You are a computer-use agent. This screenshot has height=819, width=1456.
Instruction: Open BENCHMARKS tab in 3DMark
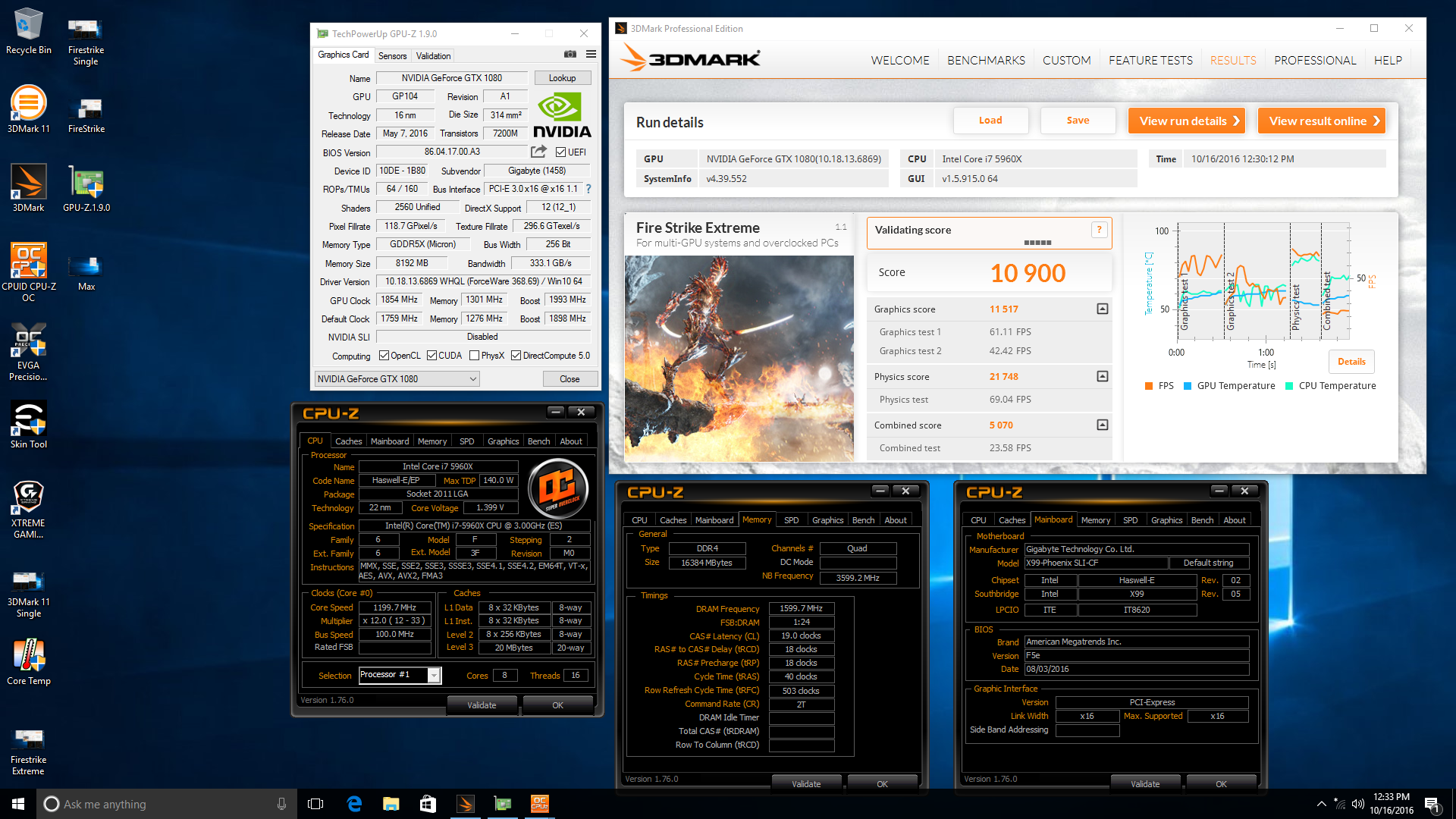point(986,60)
